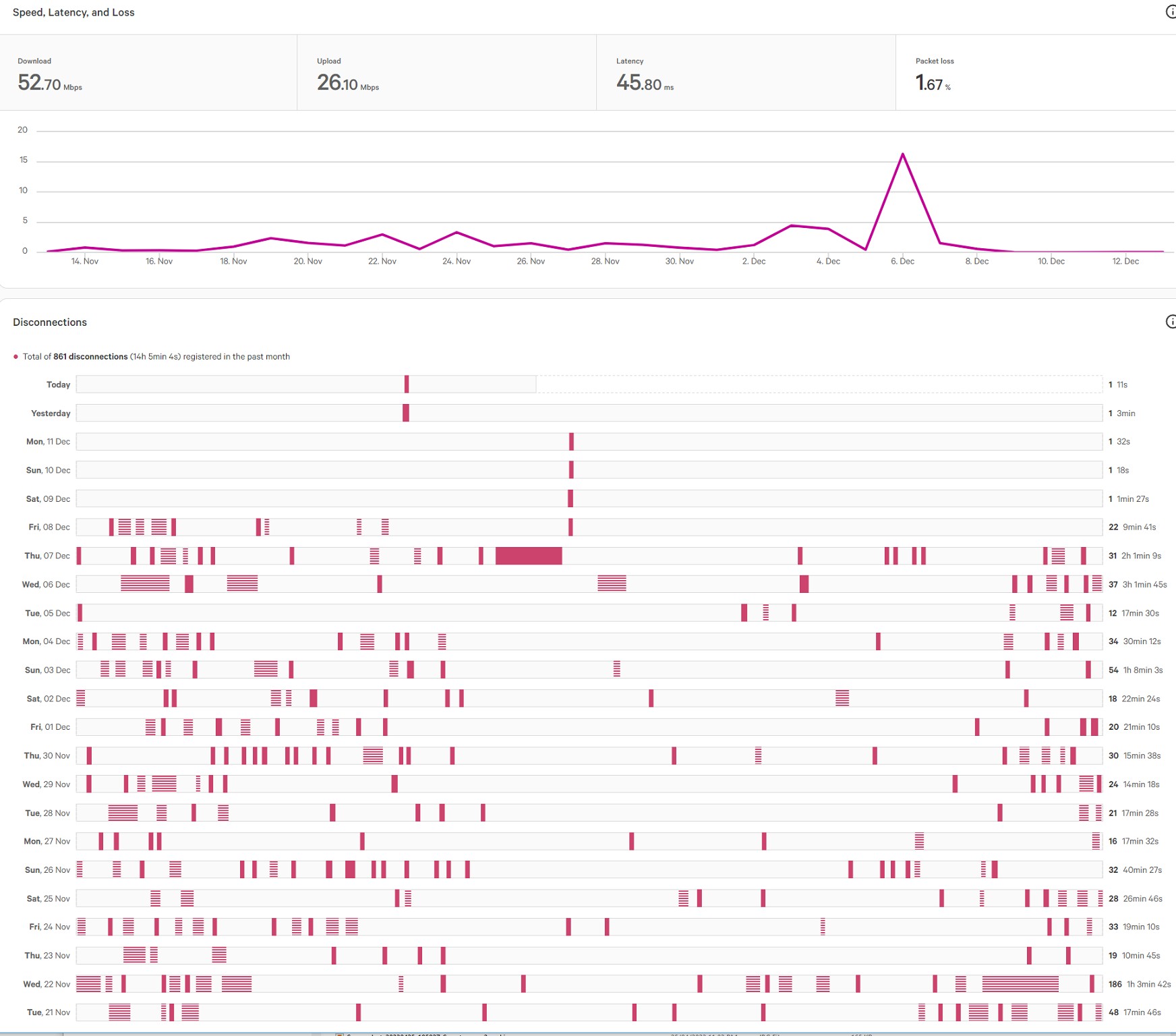Click Today's disconnection marker
The width and height of the screenshot is (1176, 1036).
click(407, 384)
